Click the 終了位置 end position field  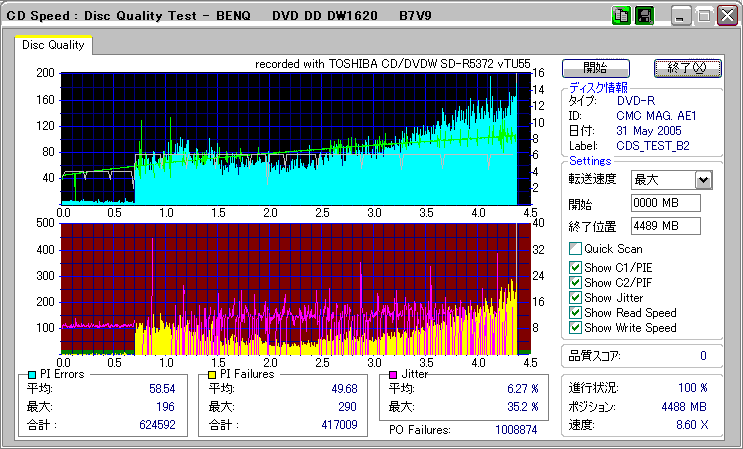pos(665,226)
